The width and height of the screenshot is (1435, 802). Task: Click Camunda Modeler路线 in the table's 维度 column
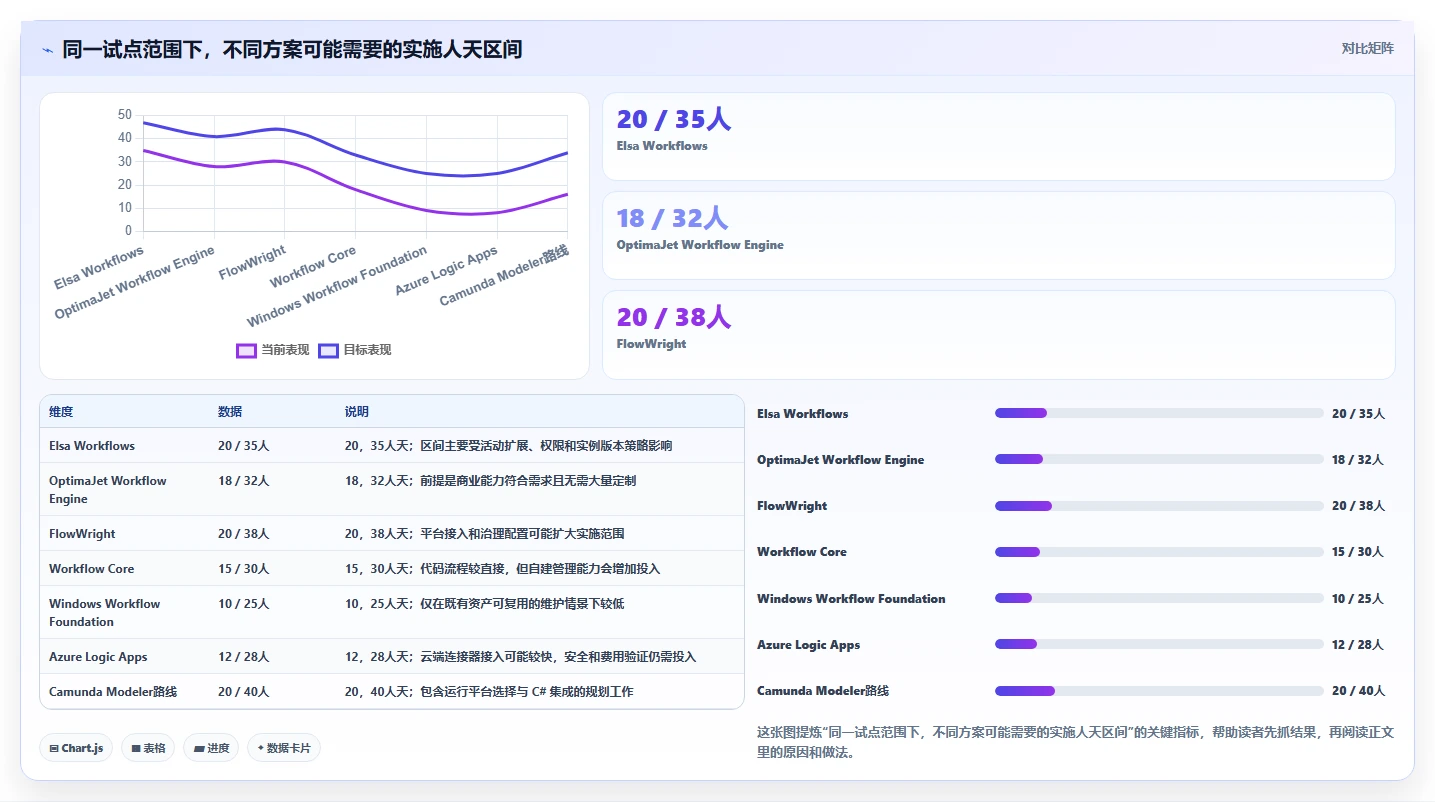click(x=113, y=692)
